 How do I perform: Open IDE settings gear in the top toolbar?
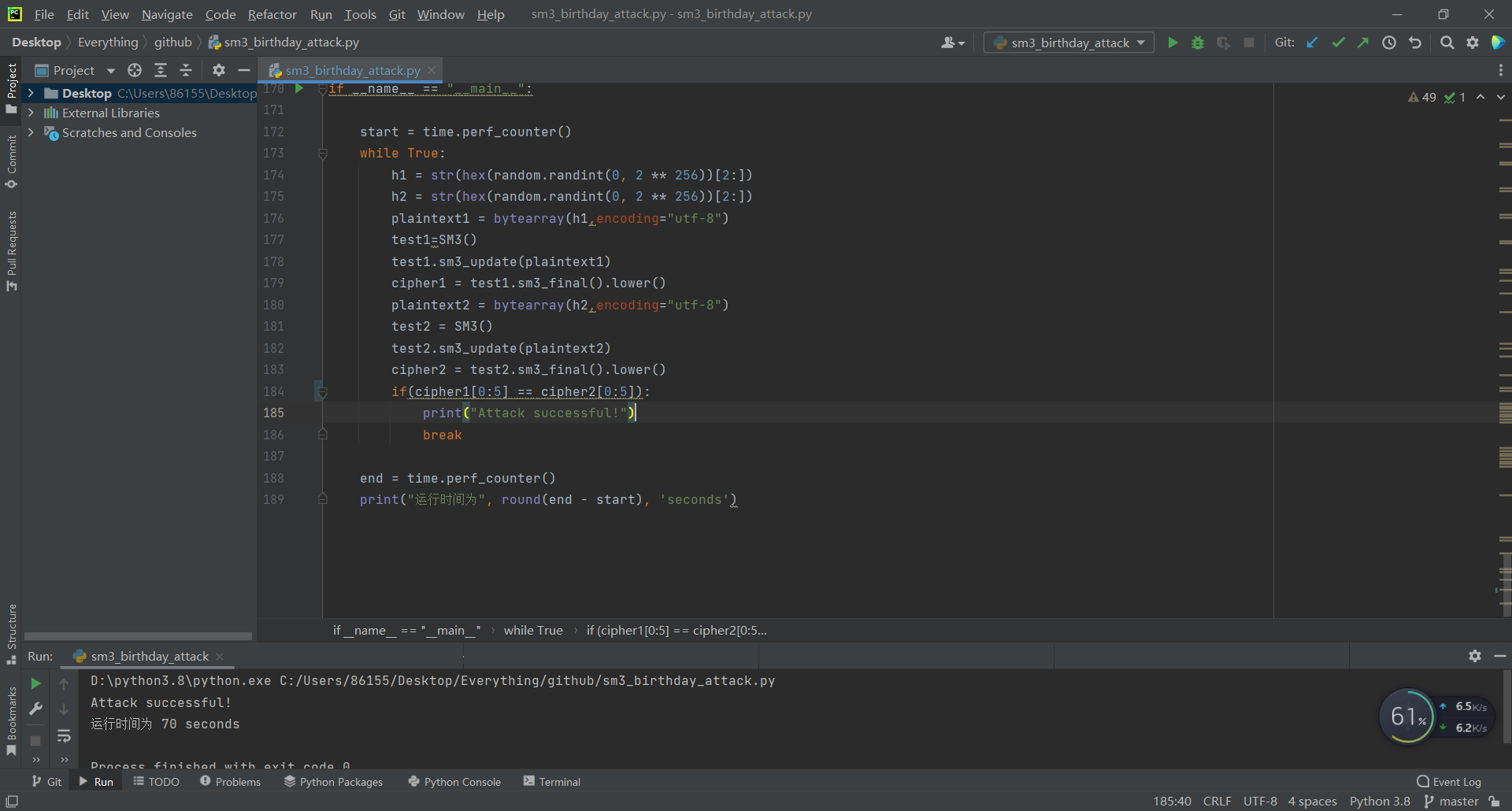point(1473,43)
